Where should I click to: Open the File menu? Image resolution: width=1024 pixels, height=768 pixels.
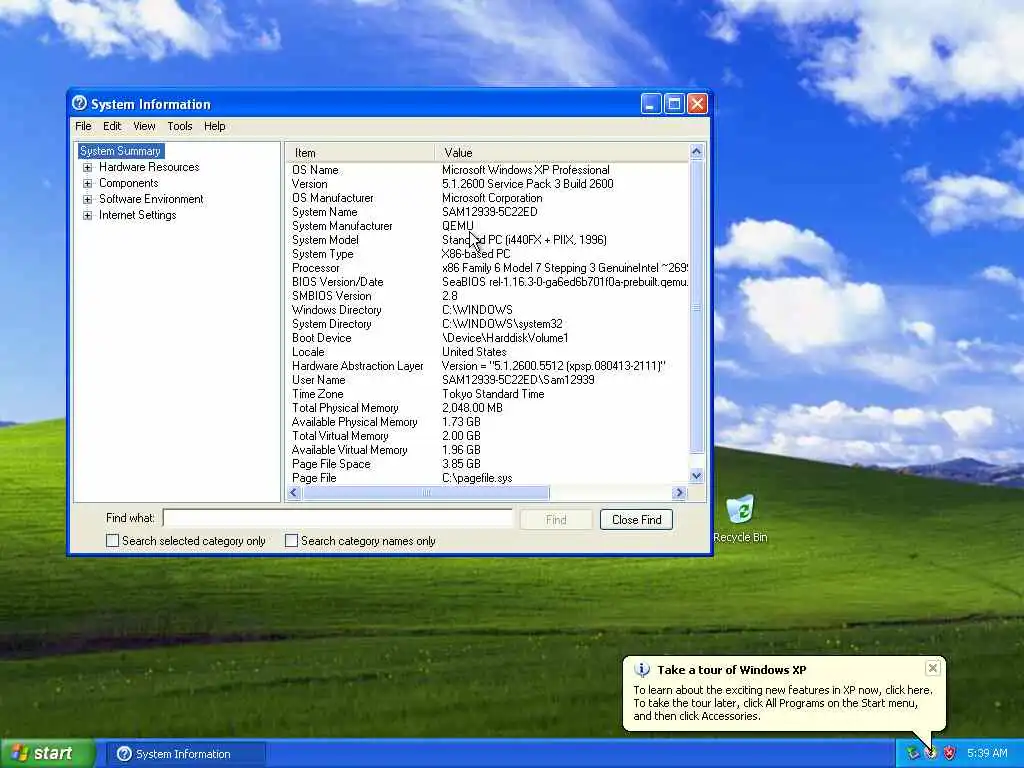(x=83, y=126)
